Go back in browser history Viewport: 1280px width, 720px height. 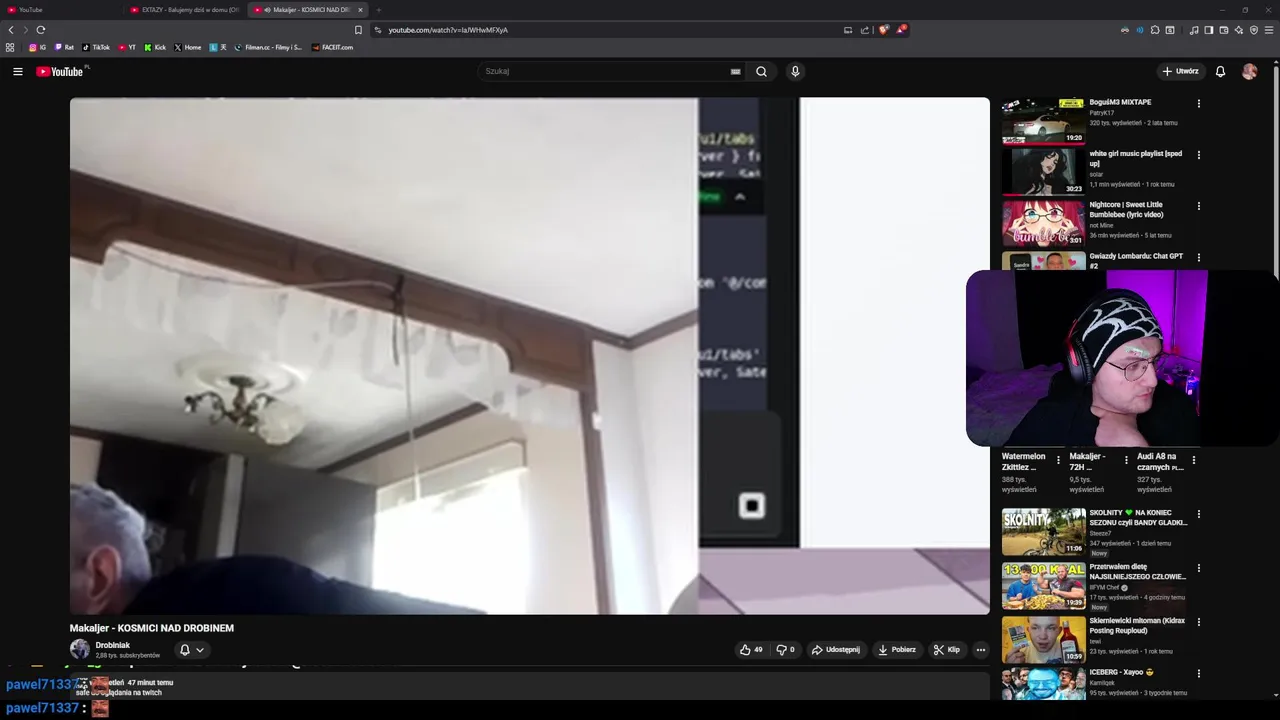(11, 30)
